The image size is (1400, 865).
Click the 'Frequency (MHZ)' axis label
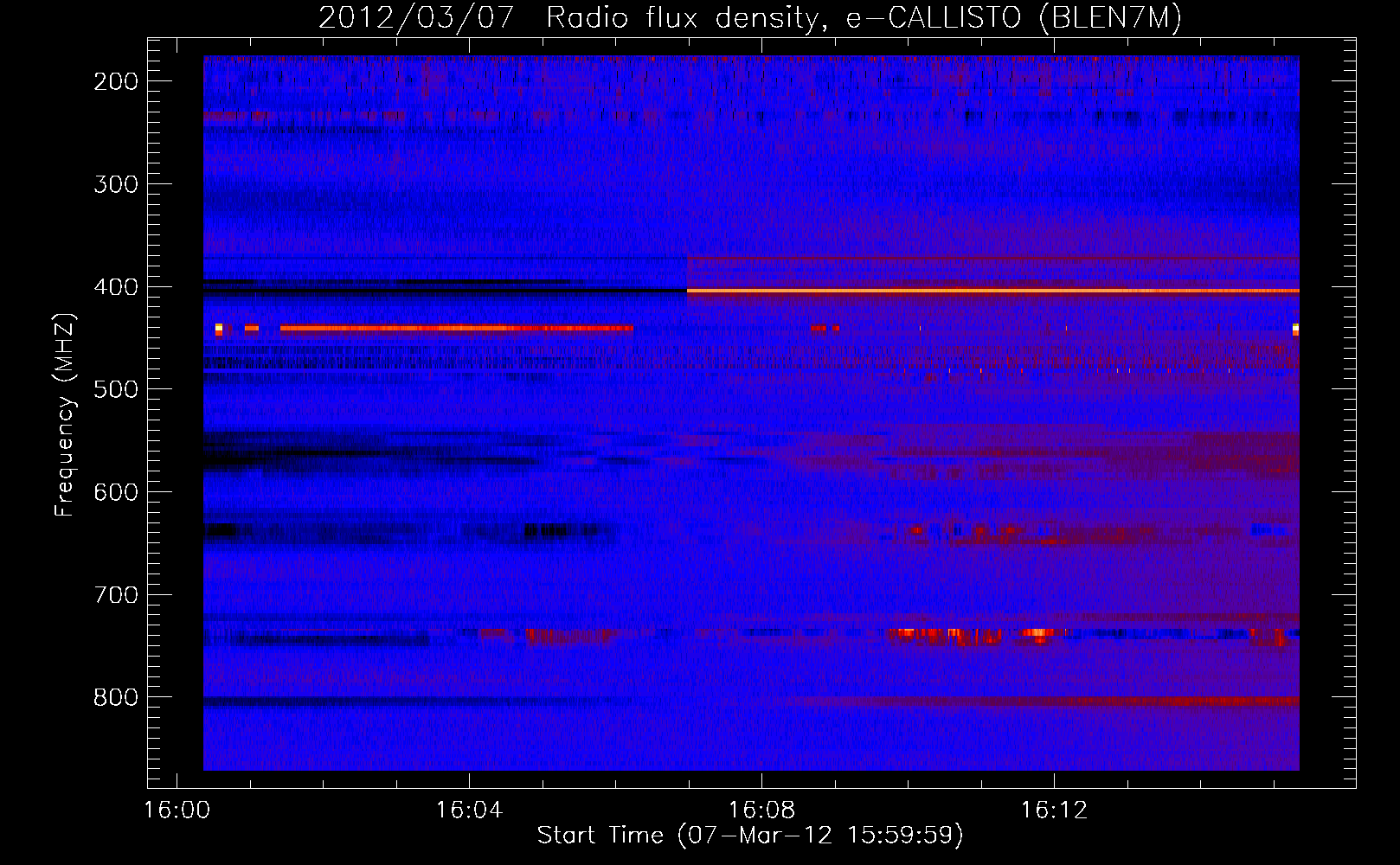point(65,414)
